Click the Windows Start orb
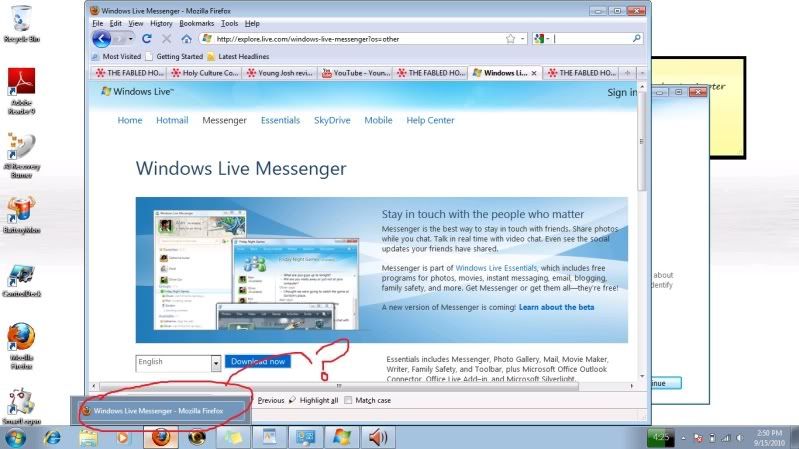799x449 pixels. point(14,437)
